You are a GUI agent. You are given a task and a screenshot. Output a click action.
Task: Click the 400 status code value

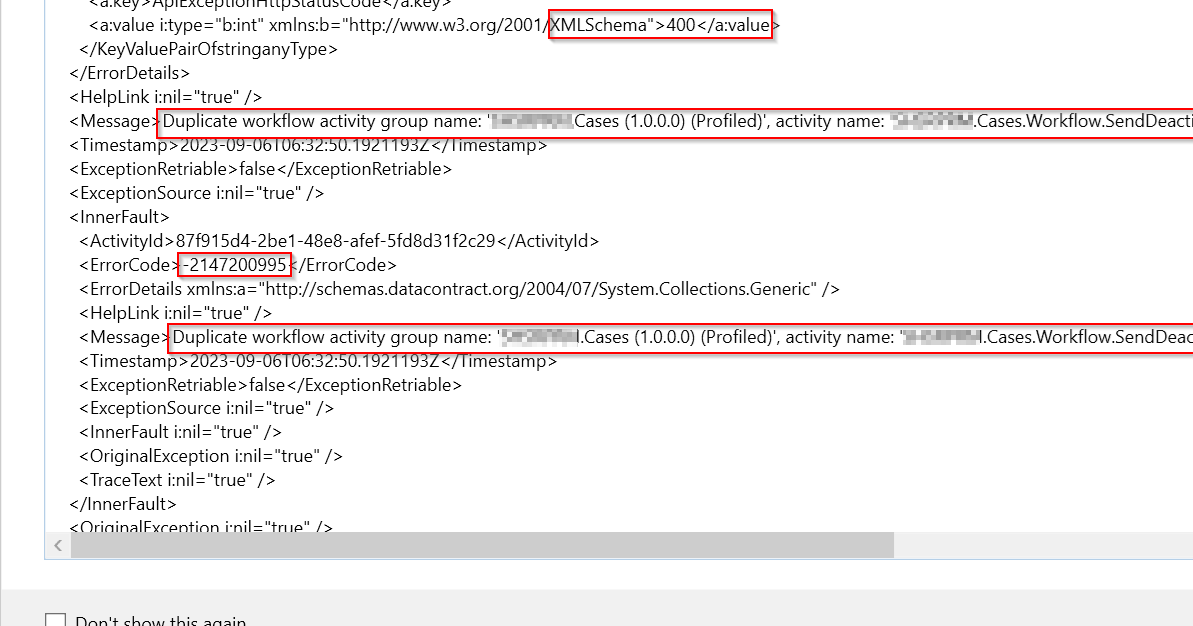[x=680, y=25]
